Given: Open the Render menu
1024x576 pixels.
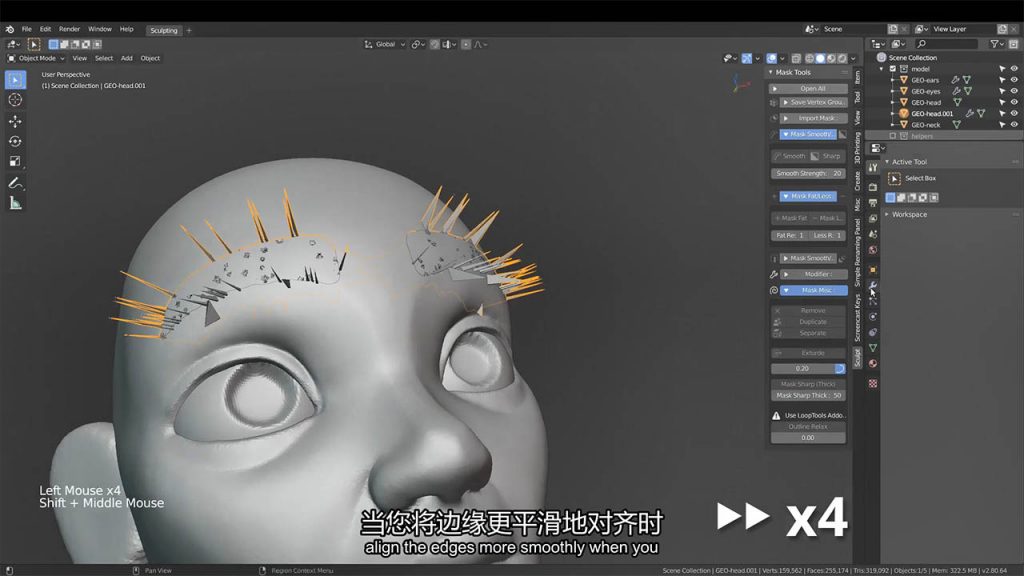Looking at the screenshot, I should [x=69, y=29].
